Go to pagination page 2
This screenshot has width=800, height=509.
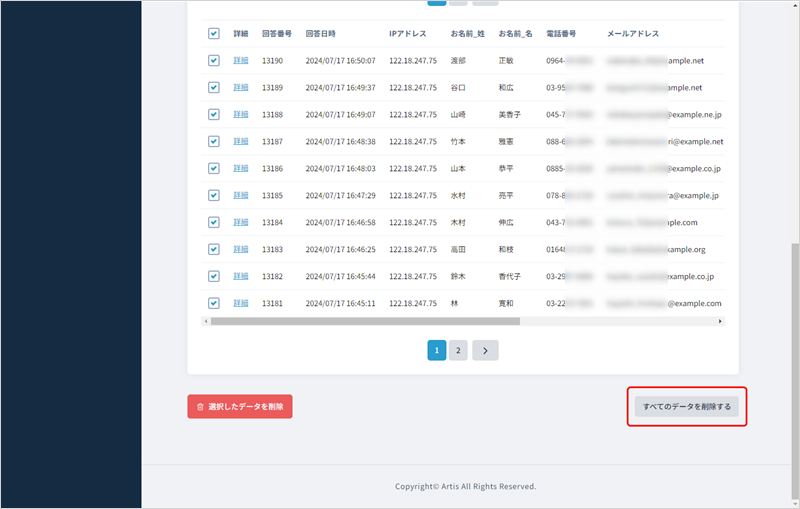[457, 350]
